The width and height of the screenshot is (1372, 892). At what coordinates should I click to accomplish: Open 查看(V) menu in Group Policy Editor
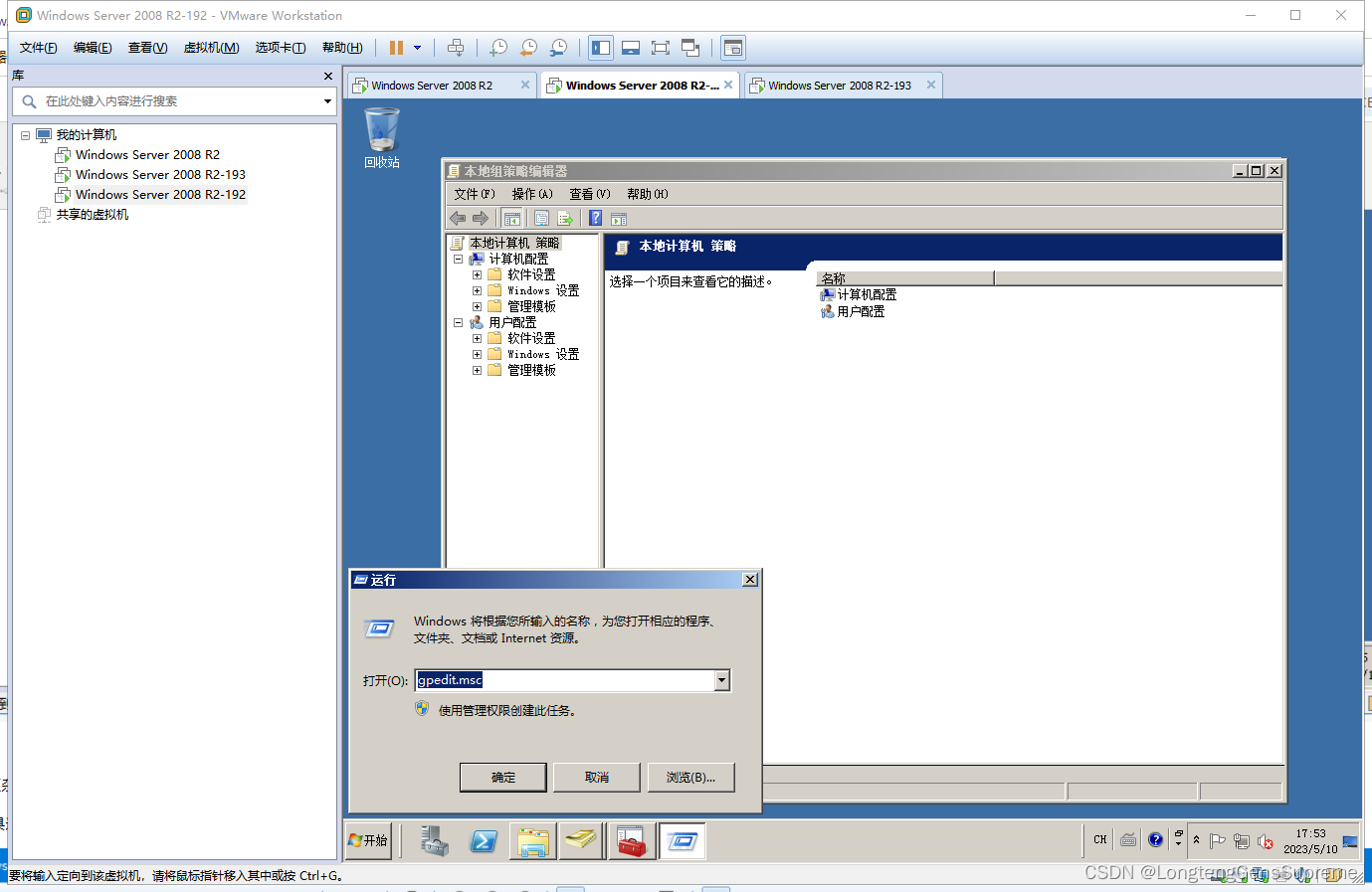[x=590, y=194]
